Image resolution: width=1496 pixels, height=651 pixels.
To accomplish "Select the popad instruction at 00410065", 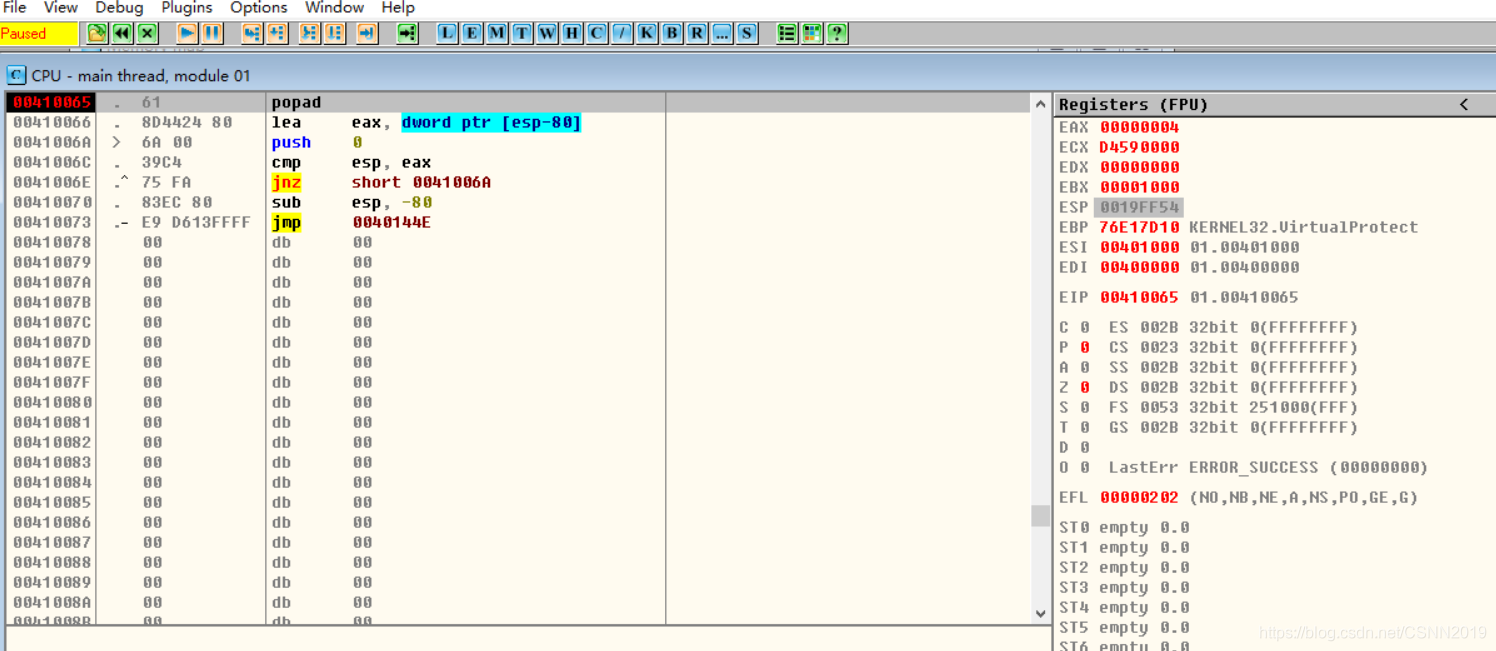I will pyautogui.click(x=519, y=102).
